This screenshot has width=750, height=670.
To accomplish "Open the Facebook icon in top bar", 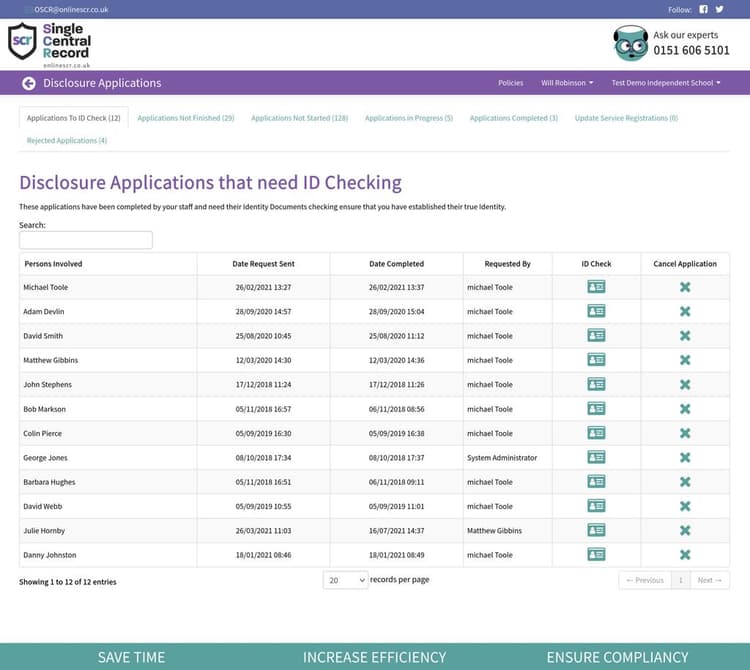I will coord(703,9).
